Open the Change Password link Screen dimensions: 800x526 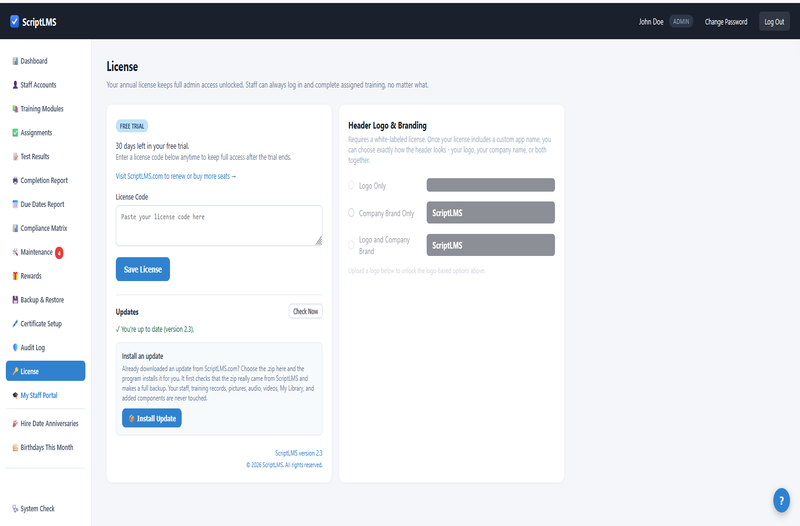[x=726, y=21]
